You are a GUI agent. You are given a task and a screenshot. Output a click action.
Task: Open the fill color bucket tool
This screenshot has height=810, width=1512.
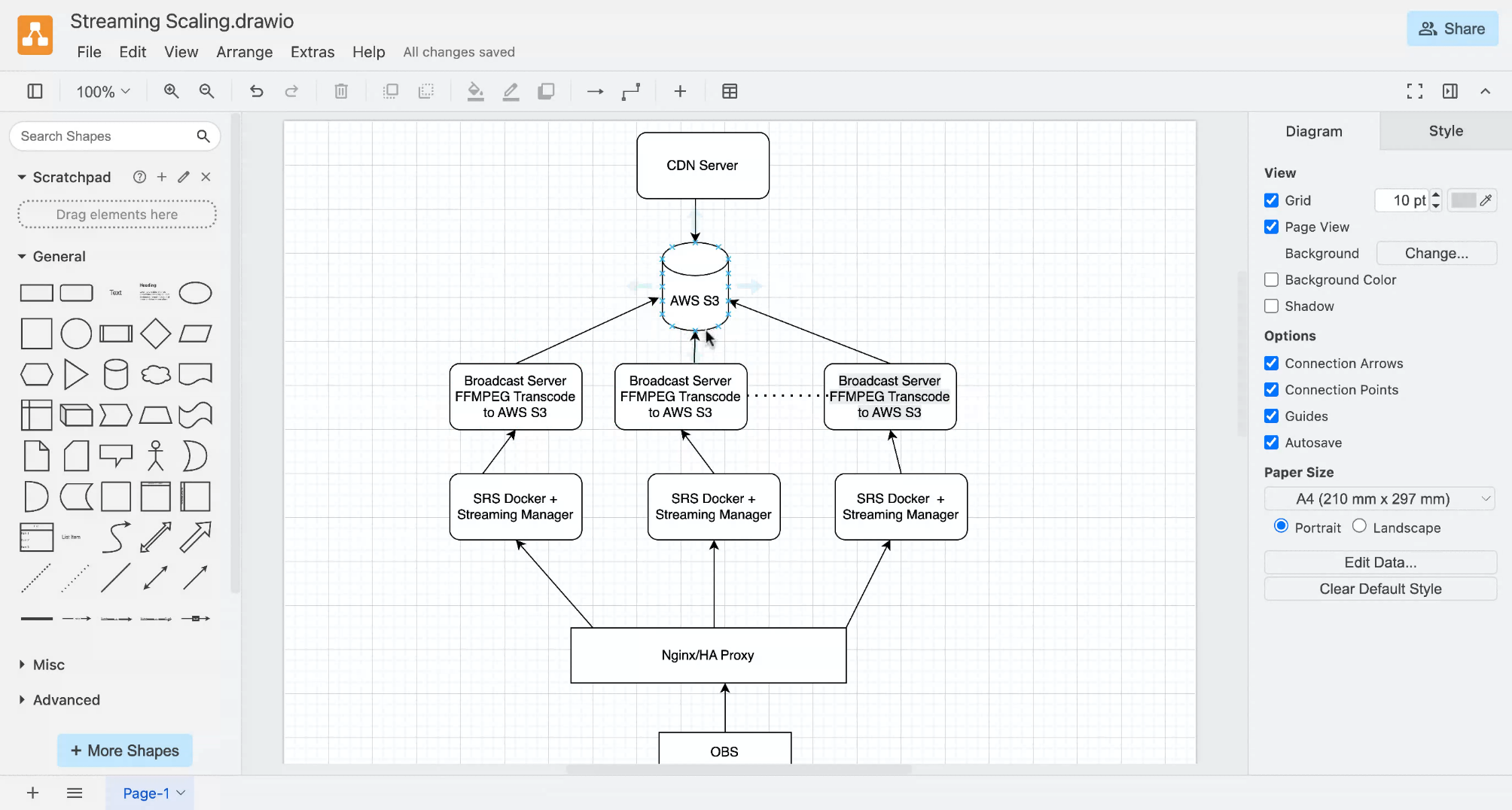pos(475,91)
